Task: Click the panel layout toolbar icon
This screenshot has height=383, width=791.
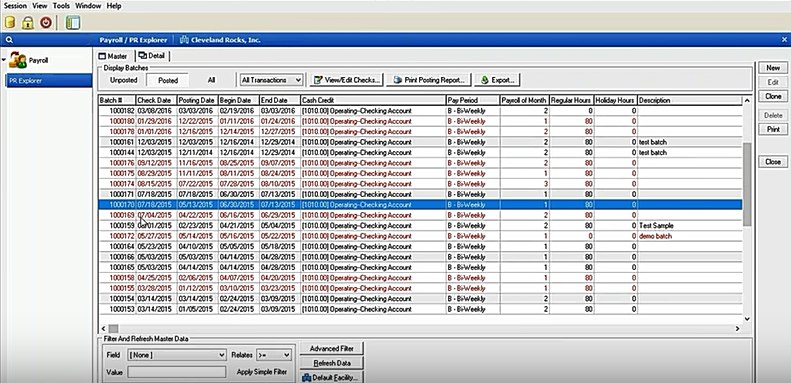Action: pyautogui.click(x=73, y=23)
